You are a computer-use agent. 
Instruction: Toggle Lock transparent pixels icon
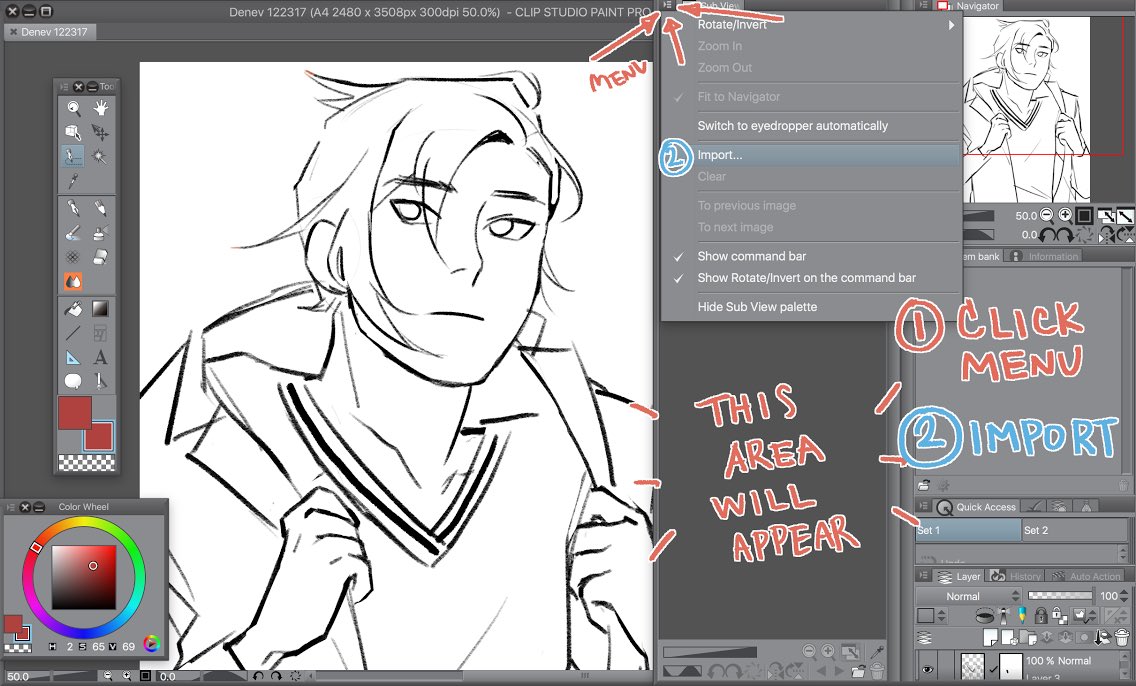[1059, 616]
